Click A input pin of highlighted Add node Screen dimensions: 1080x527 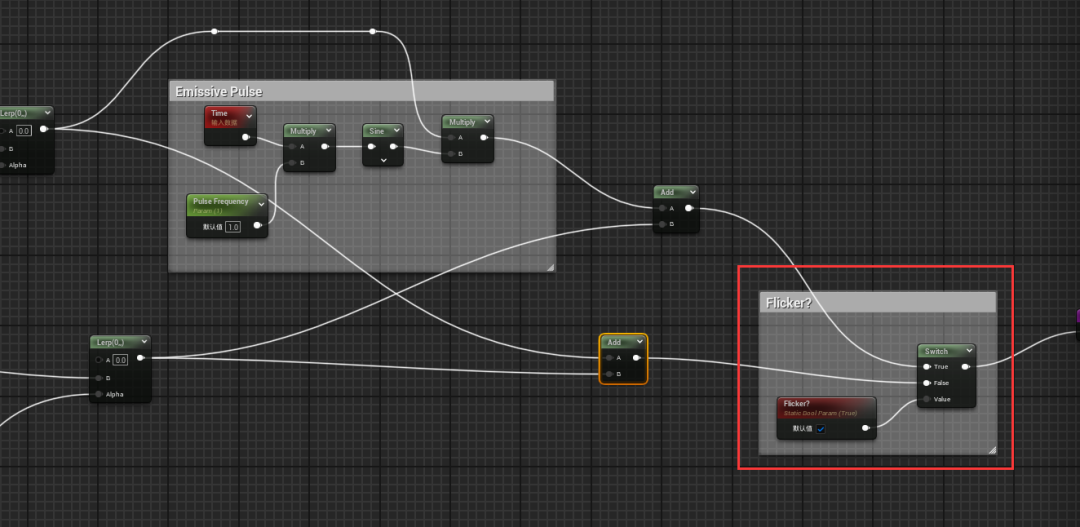coord(610,358)
